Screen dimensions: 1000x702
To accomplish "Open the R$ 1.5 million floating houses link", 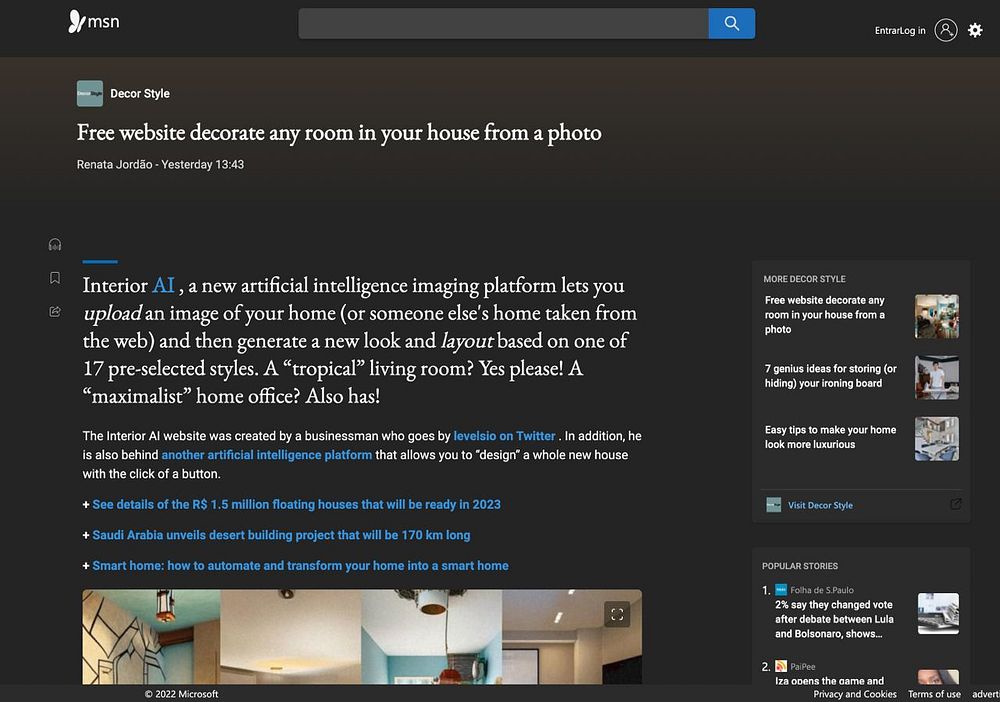I will click(x=296, y=504).
